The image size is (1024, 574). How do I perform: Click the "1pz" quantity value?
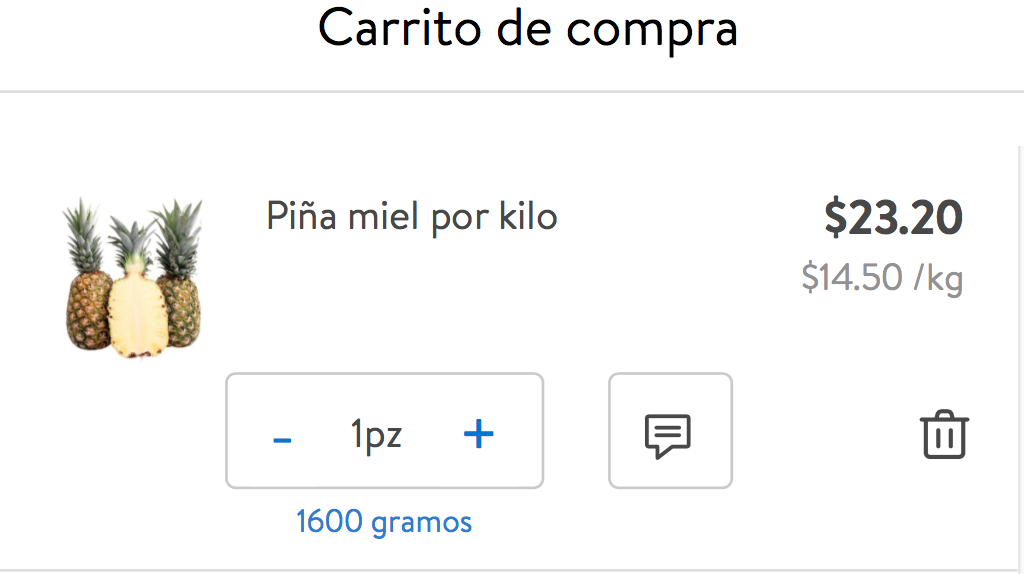(376, 435)
